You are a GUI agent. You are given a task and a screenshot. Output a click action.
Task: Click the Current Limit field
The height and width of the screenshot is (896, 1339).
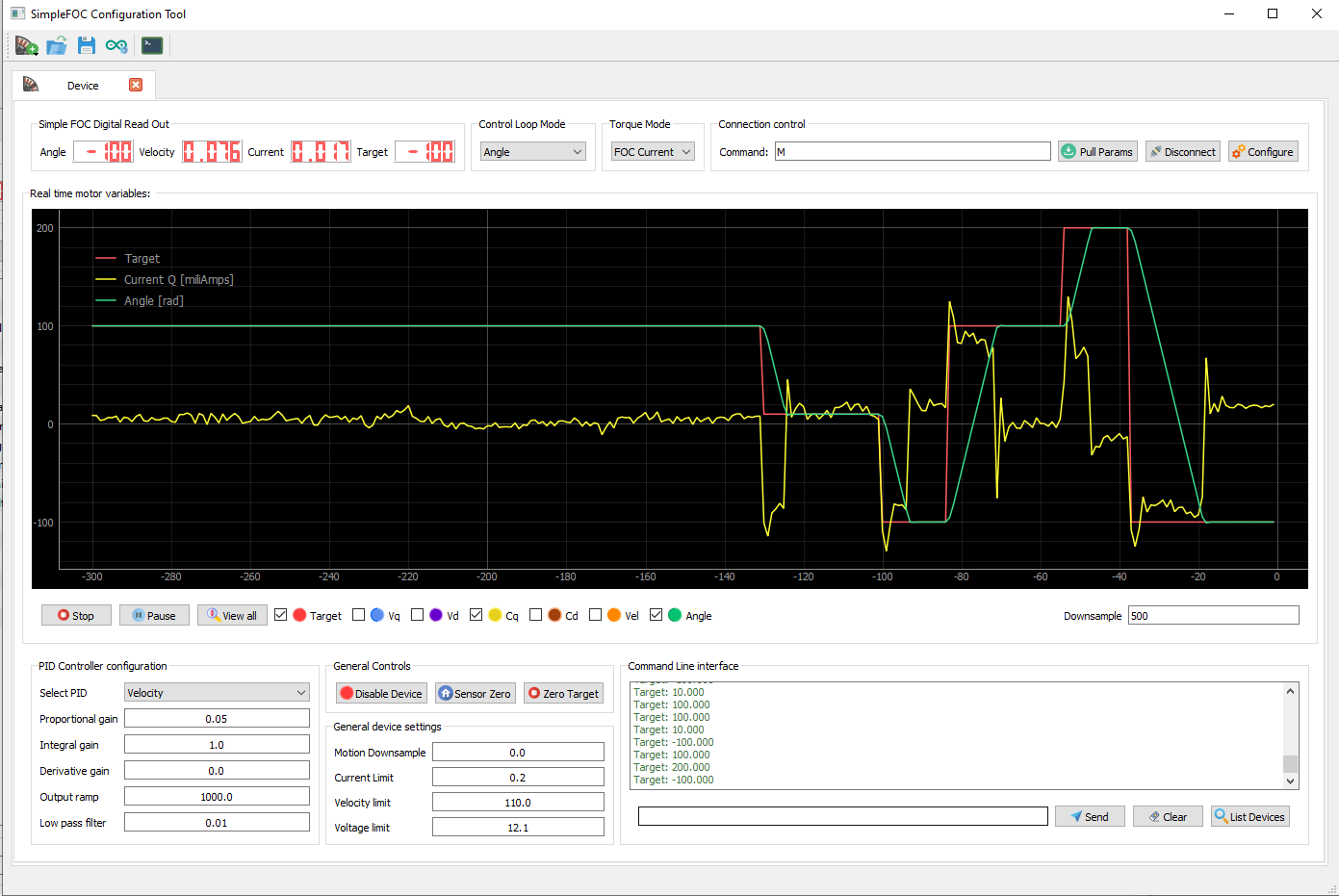tap(518, 778)
